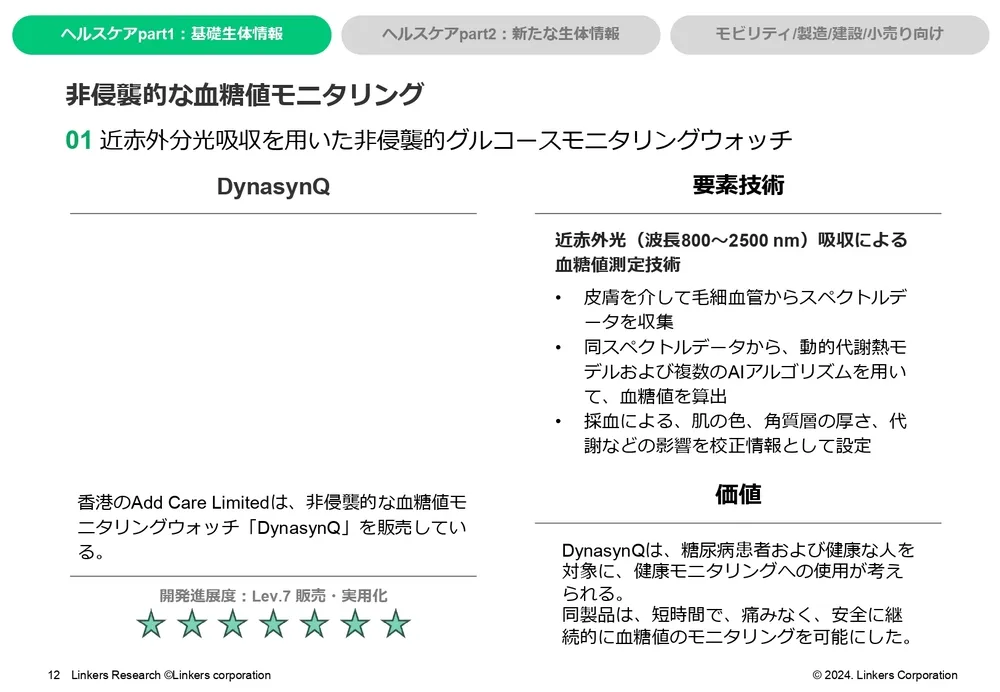Click the sixth green rating star
Screen dimensions: 1000x692
pos(355,624)
